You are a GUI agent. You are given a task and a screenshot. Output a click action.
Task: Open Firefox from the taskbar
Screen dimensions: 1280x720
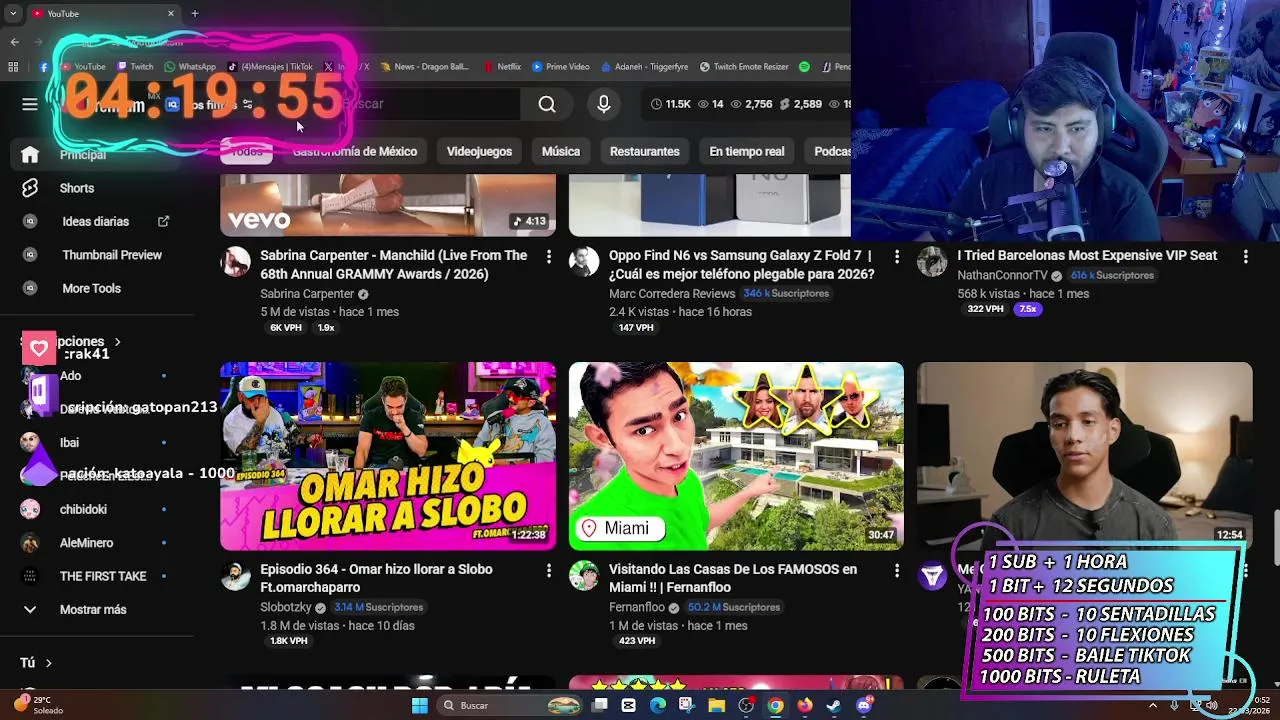click(x=805, y=705)
